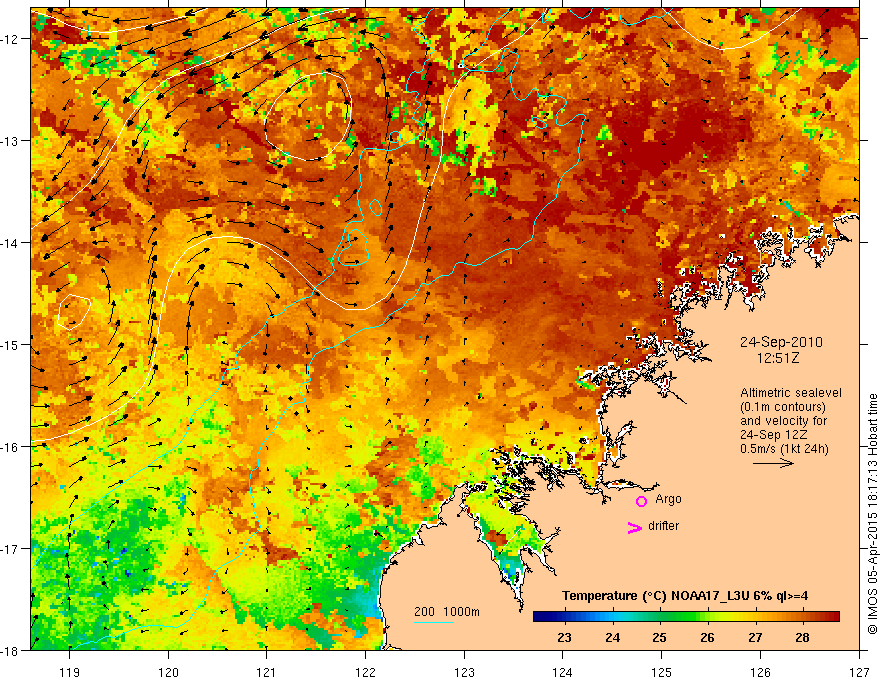Viewport: 880px width, 680px height.
Task: Click the cyan 200 1000m isobath legend line
Action: (434, 623)
